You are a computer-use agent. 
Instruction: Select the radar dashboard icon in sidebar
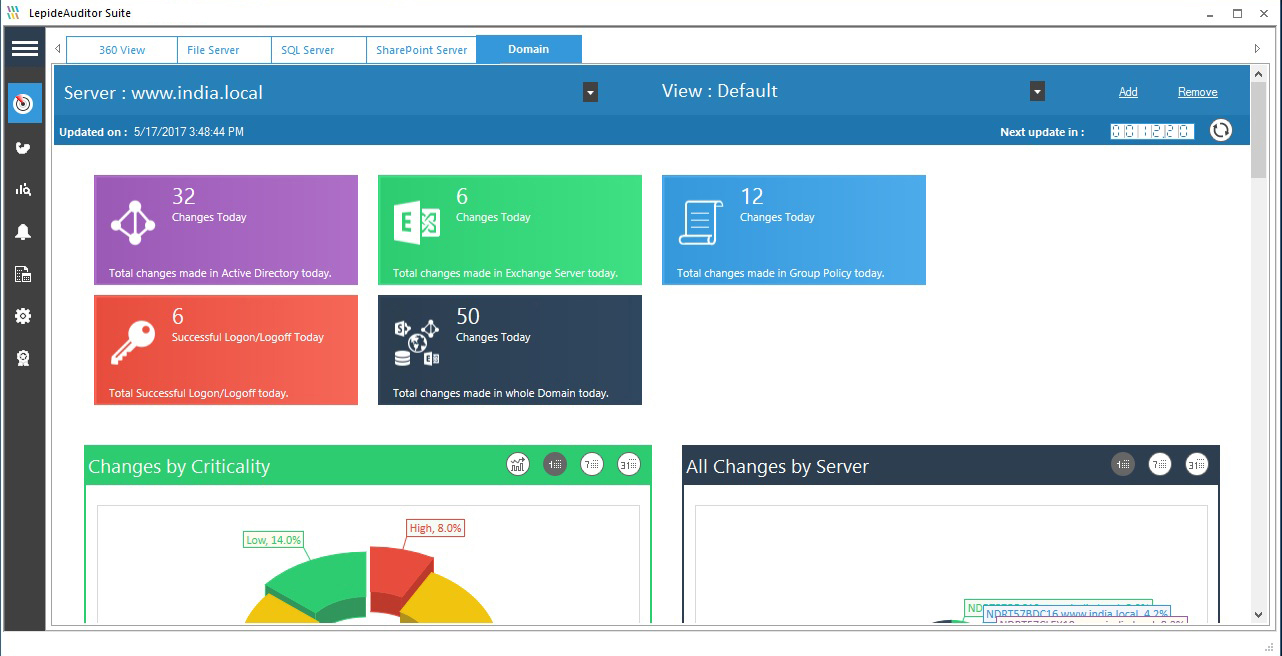24,103
